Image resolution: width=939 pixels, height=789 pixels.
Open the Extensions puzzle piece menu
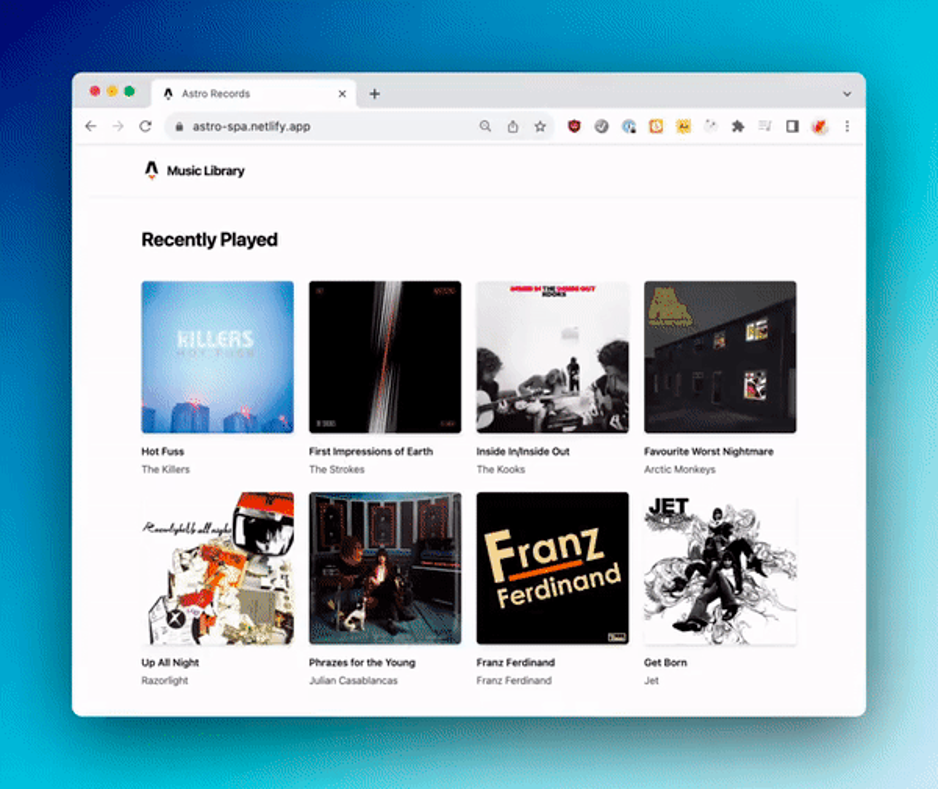tap(738, 126)
